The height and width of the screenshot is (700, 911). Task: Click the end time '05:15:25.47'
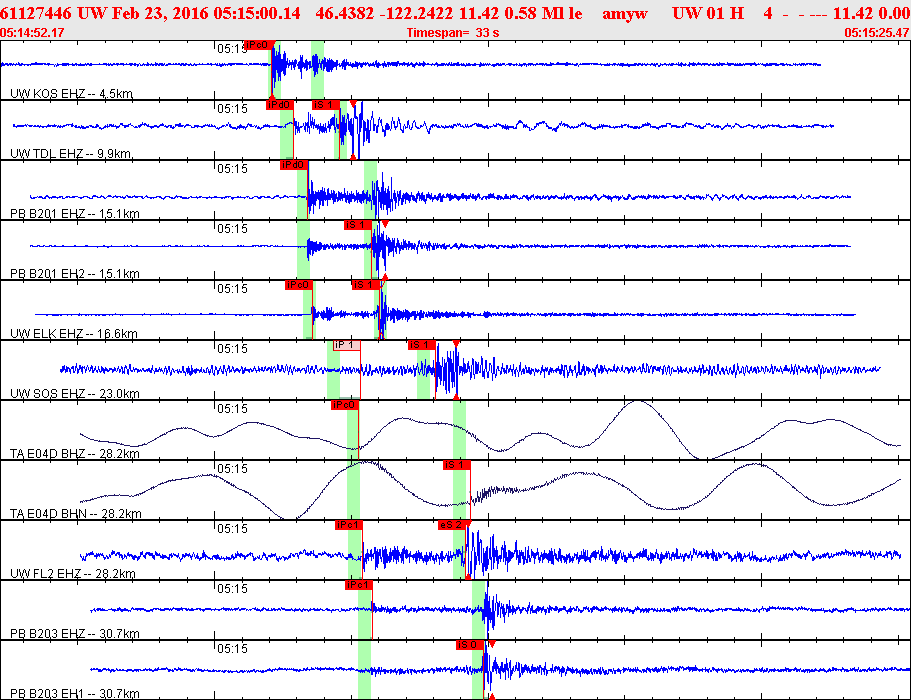(x=877, y=33)
